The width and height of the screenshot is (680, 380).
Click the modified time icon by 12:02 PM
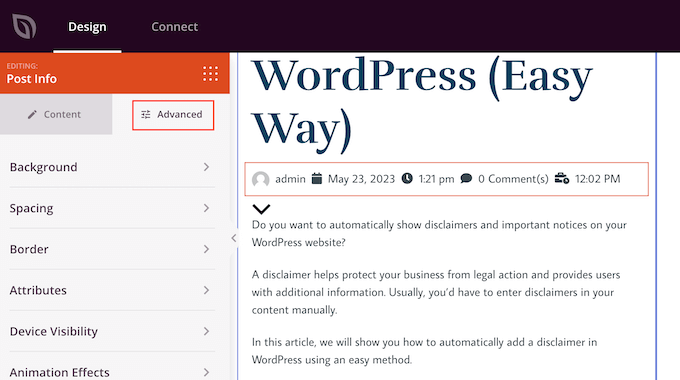[x=562, y=178]
